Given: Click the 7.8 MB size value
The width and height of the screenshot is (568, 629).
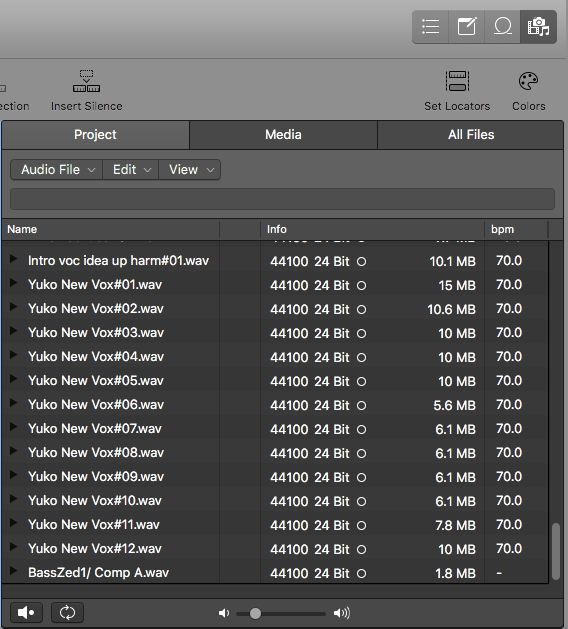Looking at the screenshot, I should coord(456,526).
